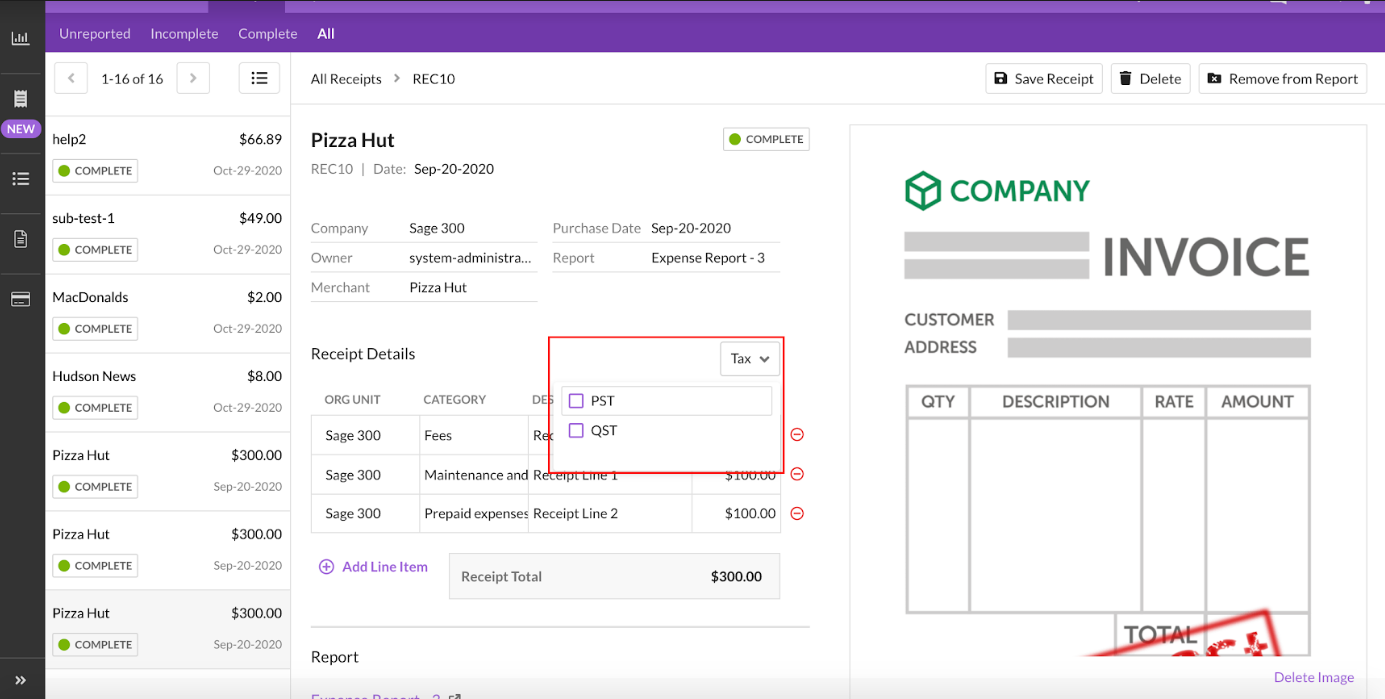Remove the Receipt Line 1 item
Image resolution: width=1385 pixels, height=699 pixels.
click(797, 474)
